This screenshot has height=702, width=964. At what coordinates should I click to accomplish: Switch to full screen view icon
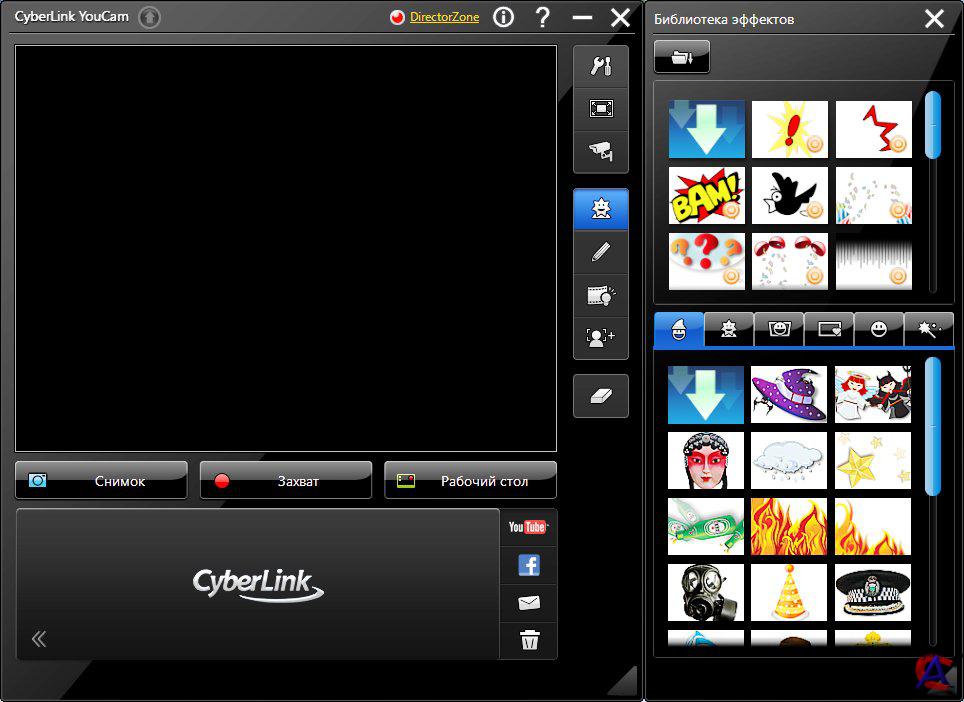coord(601,109)
